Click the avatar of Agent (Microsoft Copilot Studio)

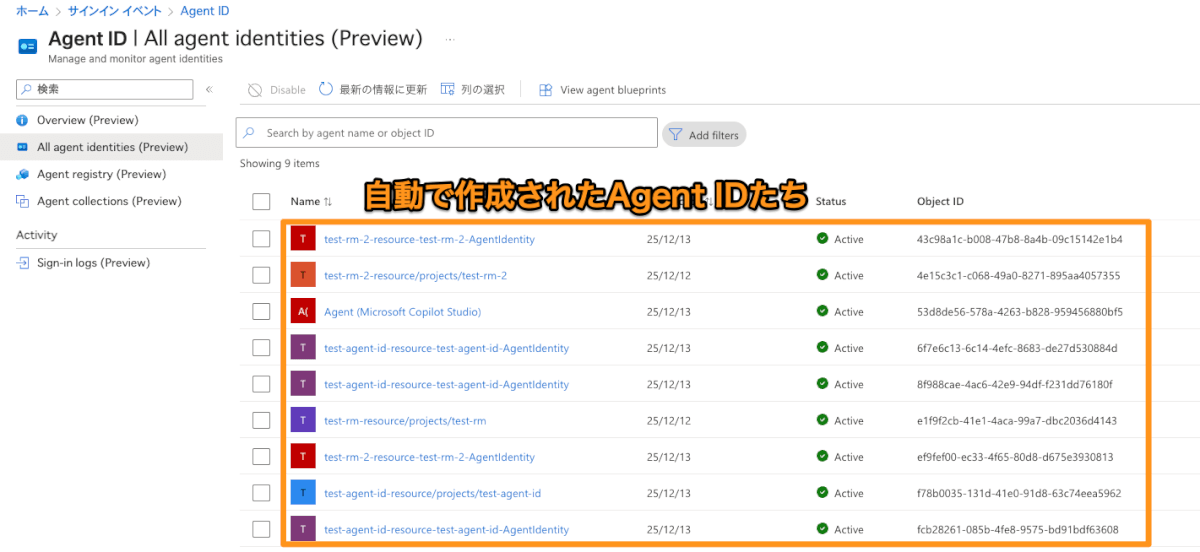(x=303, y=312)
